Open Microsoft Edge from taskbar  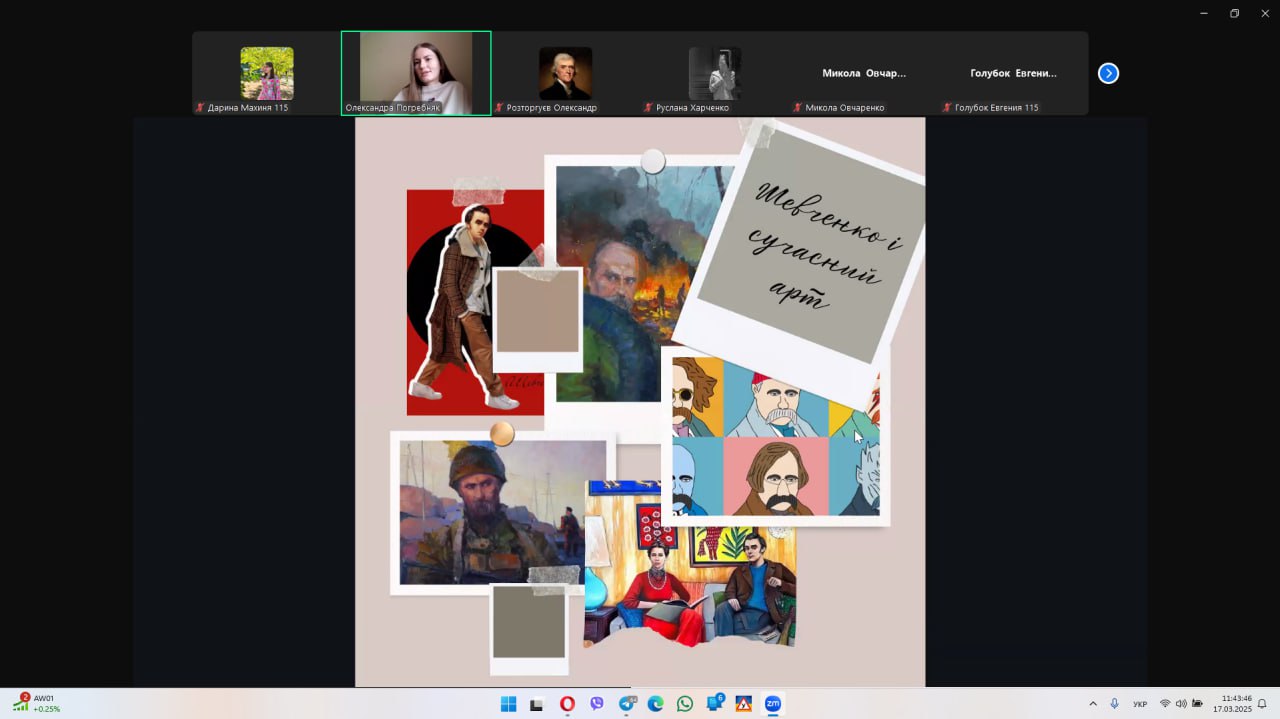point(656,704)
